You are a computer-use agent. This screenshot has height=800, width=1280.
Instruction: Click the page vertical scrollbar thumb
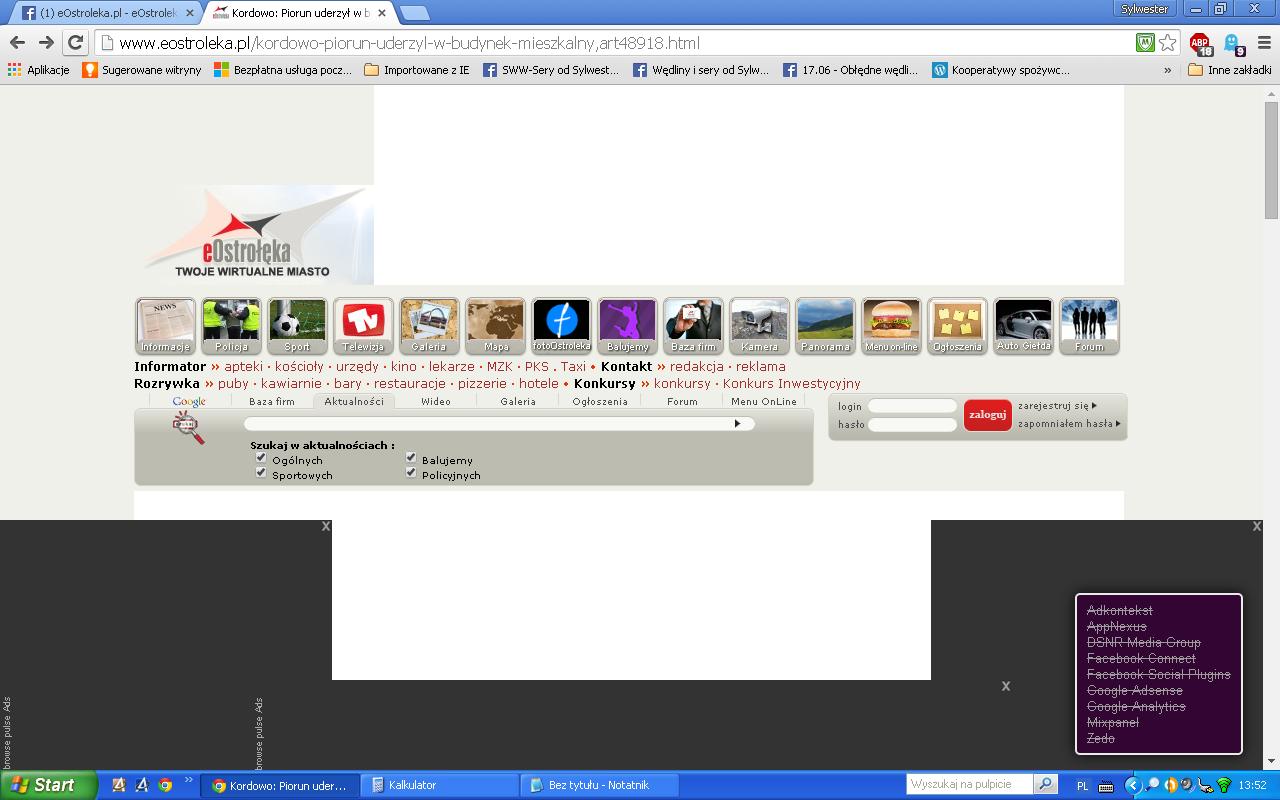[x=1271, y=160]
